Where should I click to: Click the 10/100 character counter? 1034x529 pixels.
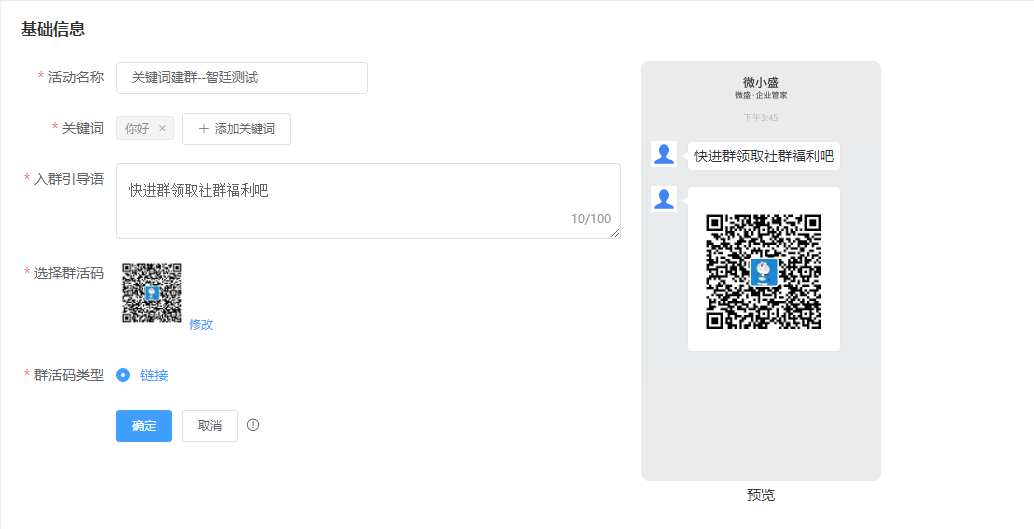coord(591,218)
